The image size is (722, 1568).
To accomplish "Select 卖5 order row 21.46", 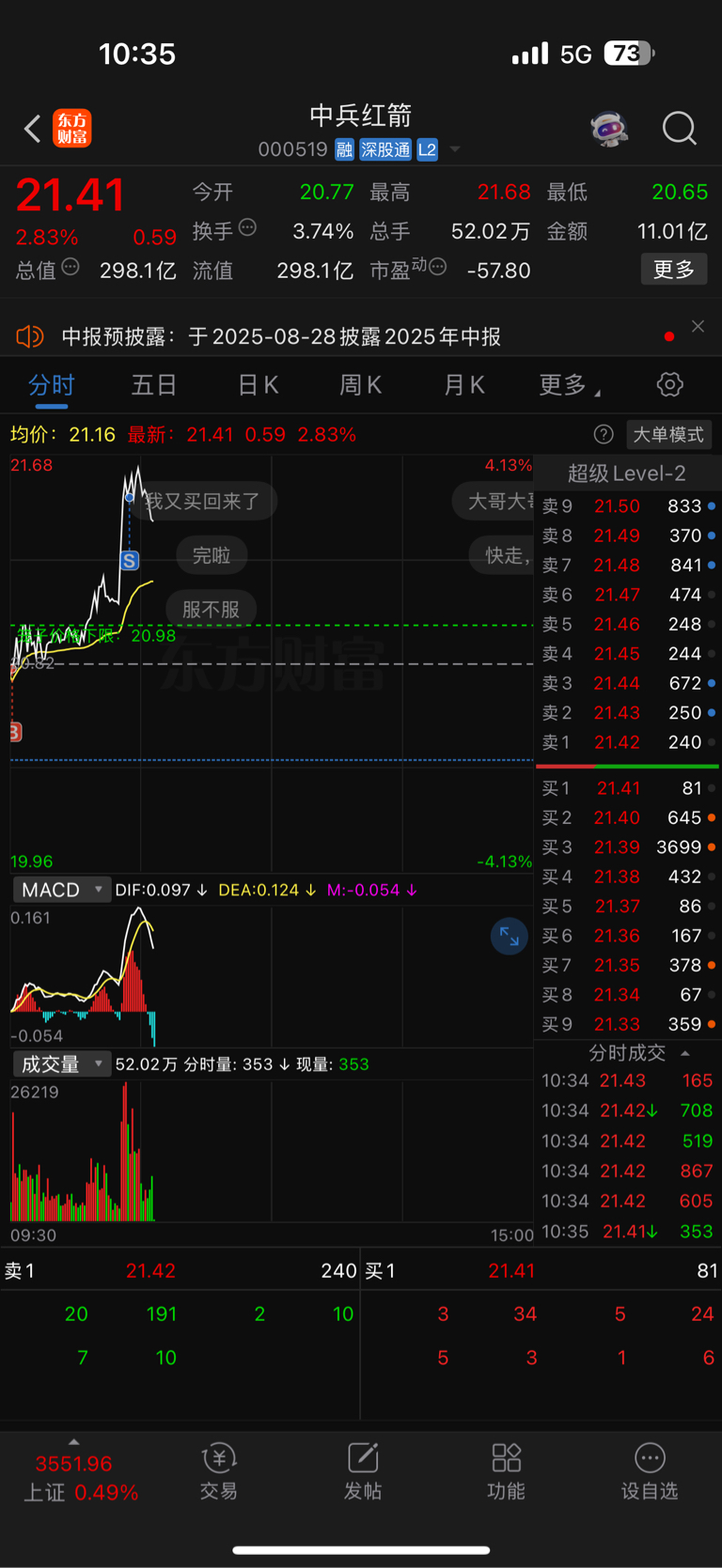I will (628, 624).
